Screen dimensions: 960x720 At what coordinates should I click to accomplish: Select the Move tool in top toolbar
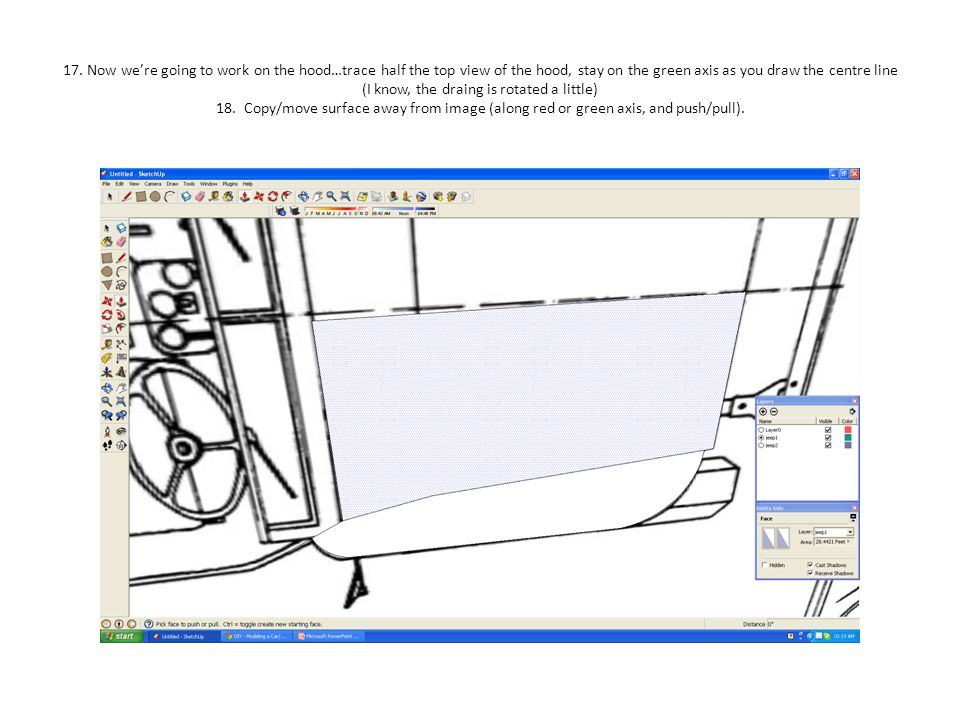(x=259, y=197)
